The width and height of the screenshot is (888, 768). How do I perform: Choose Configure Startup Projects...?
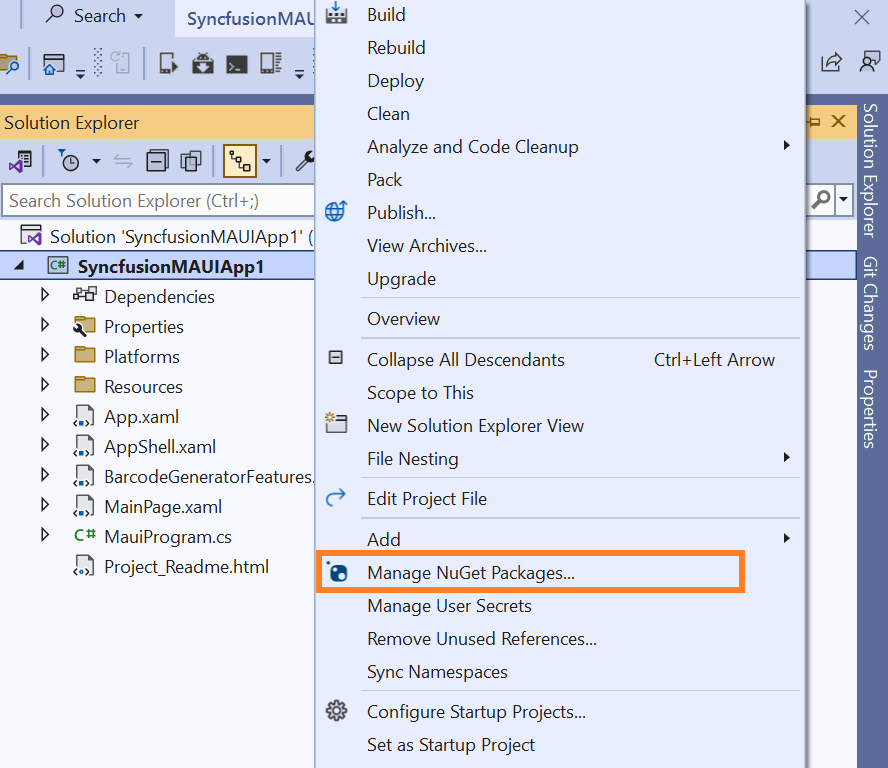[x=560, y=711]
